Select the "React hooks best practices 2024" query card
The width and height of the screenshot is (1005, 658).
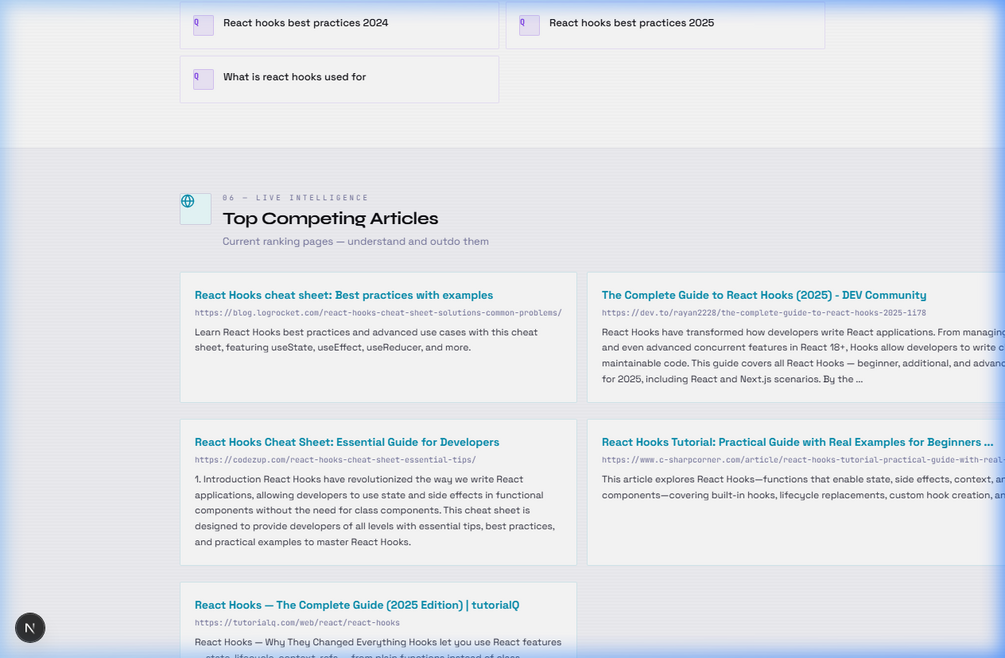pos(339,25)
